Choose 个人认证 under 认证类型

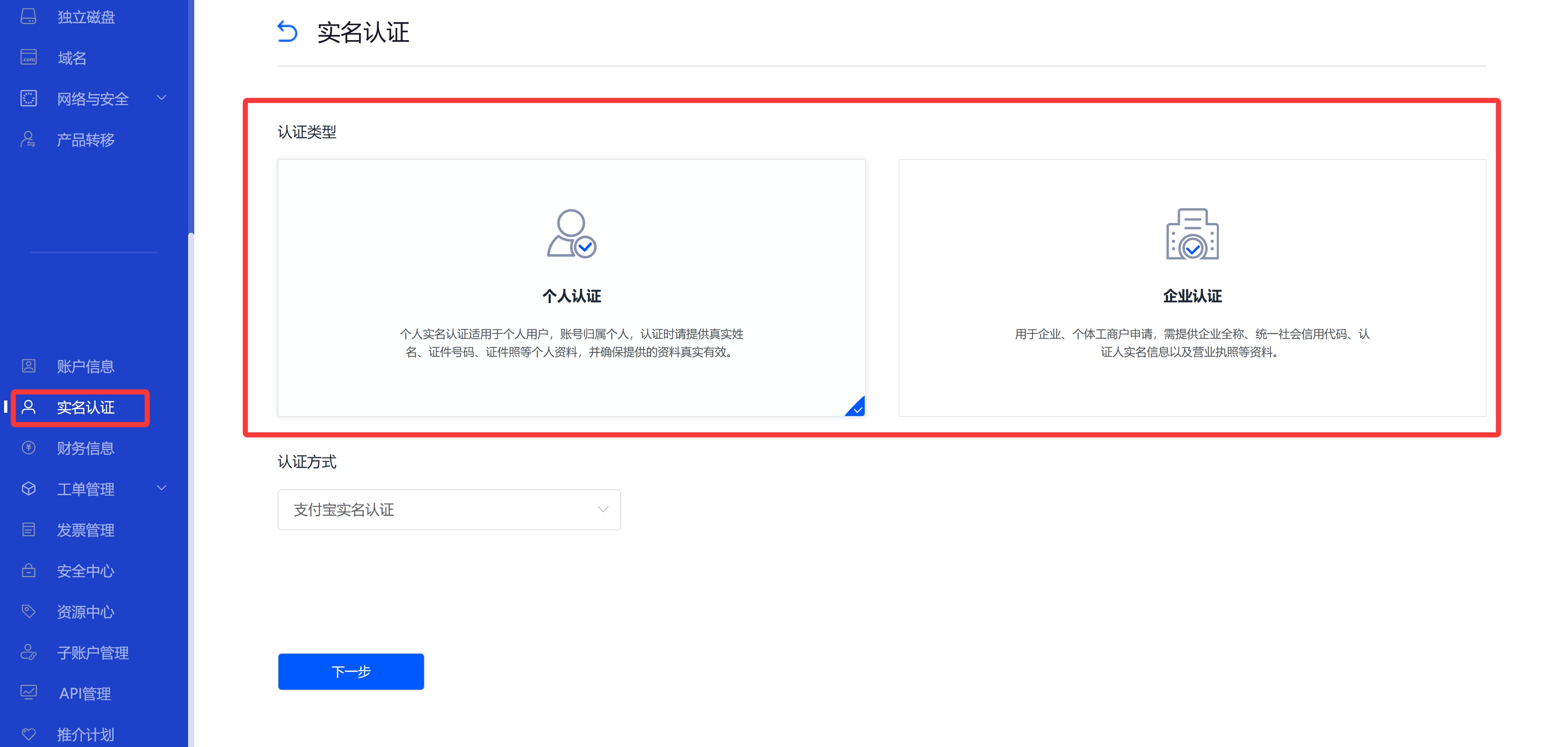tap(571, 297)
